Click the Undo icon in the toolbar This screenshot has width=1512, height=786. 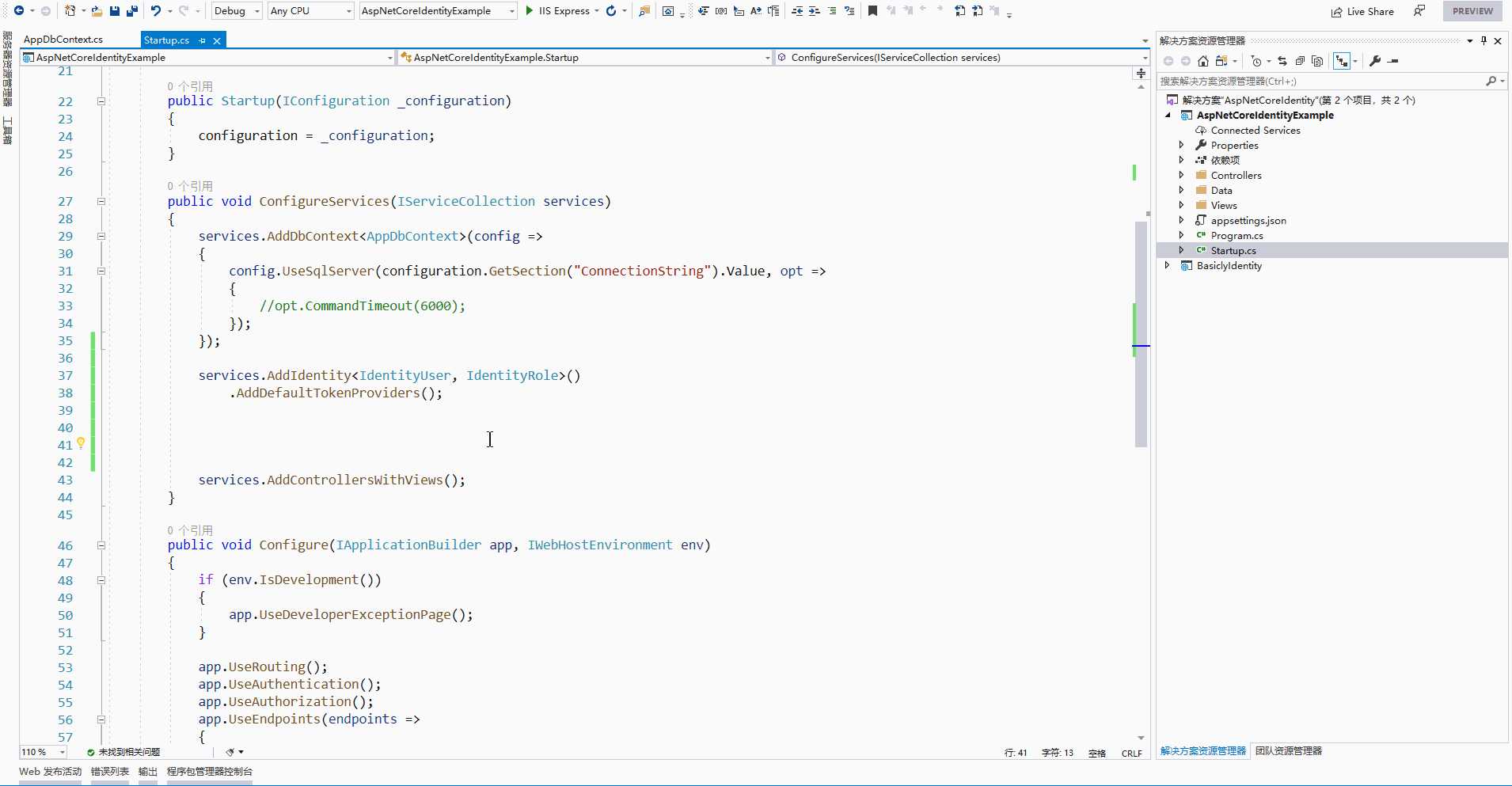tap(156, 11)
